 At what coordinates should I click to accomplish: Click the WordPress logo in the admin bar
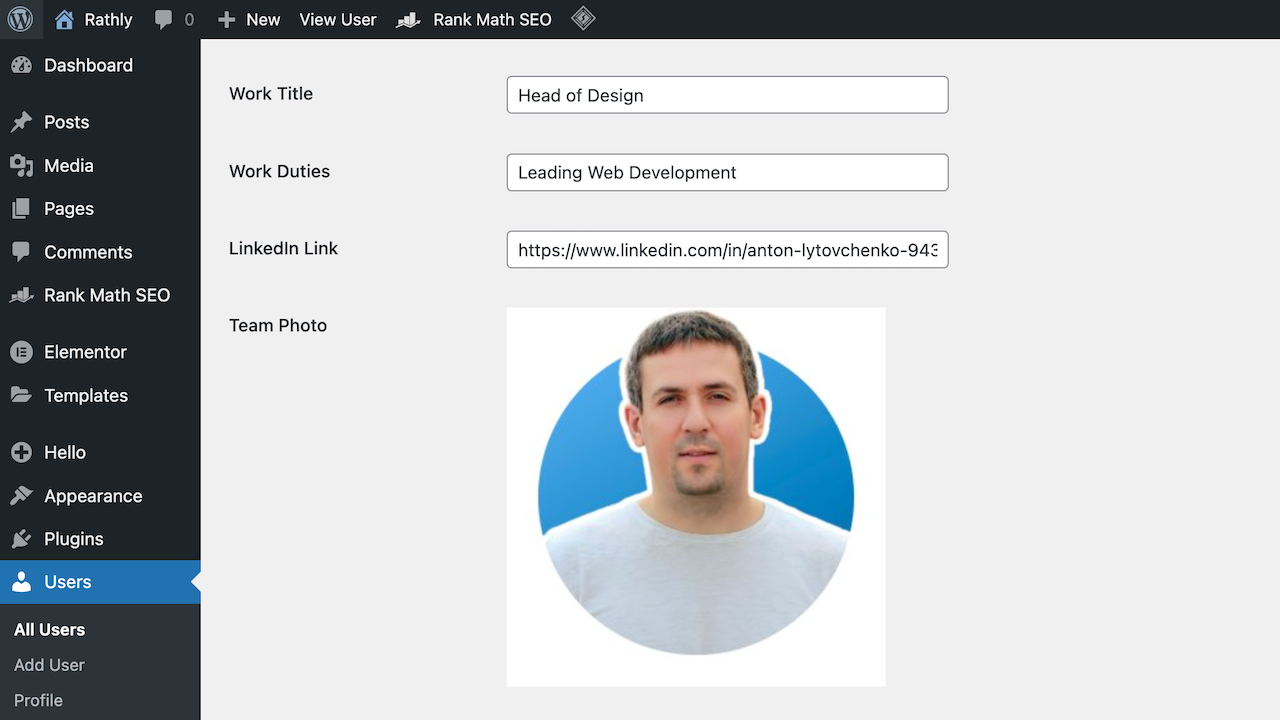coord(20,19)
